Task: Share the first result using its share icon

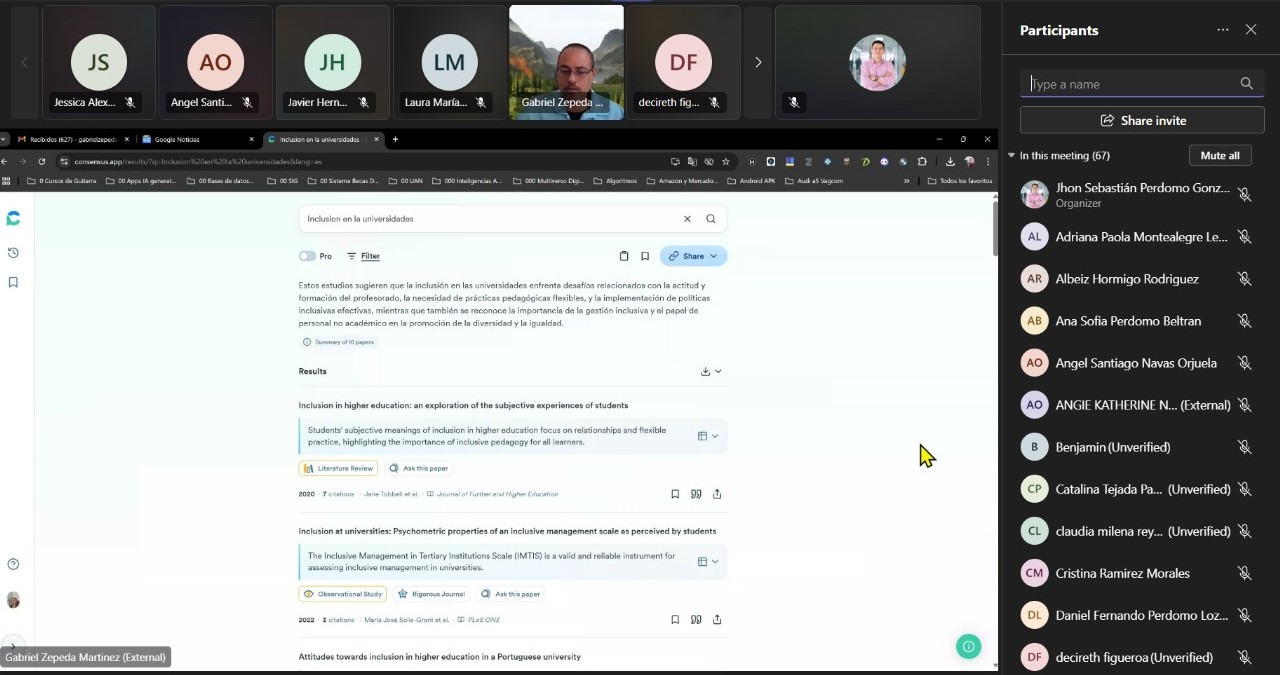Action: [717, 494]
